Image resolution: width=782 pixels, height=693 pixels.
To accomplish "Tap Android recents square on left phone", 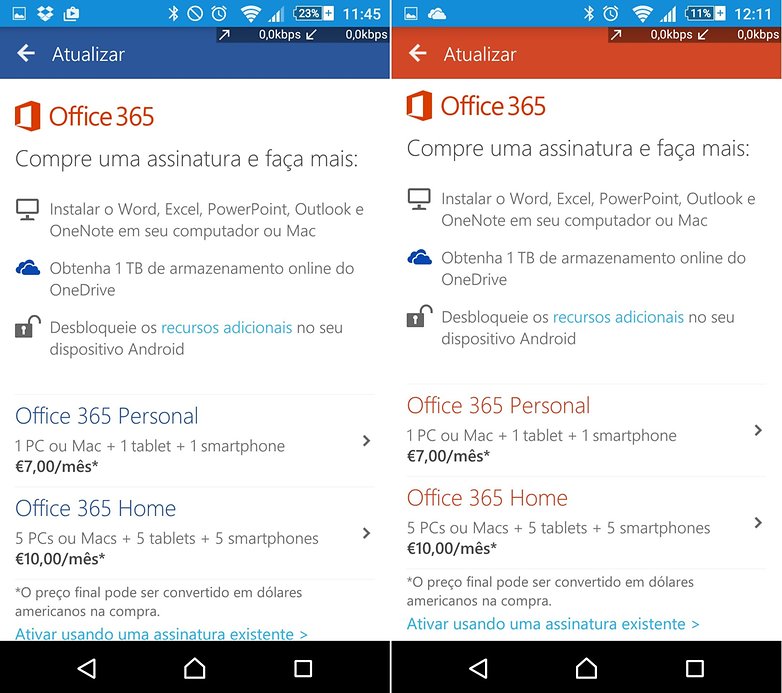I will tap(303, 668).
